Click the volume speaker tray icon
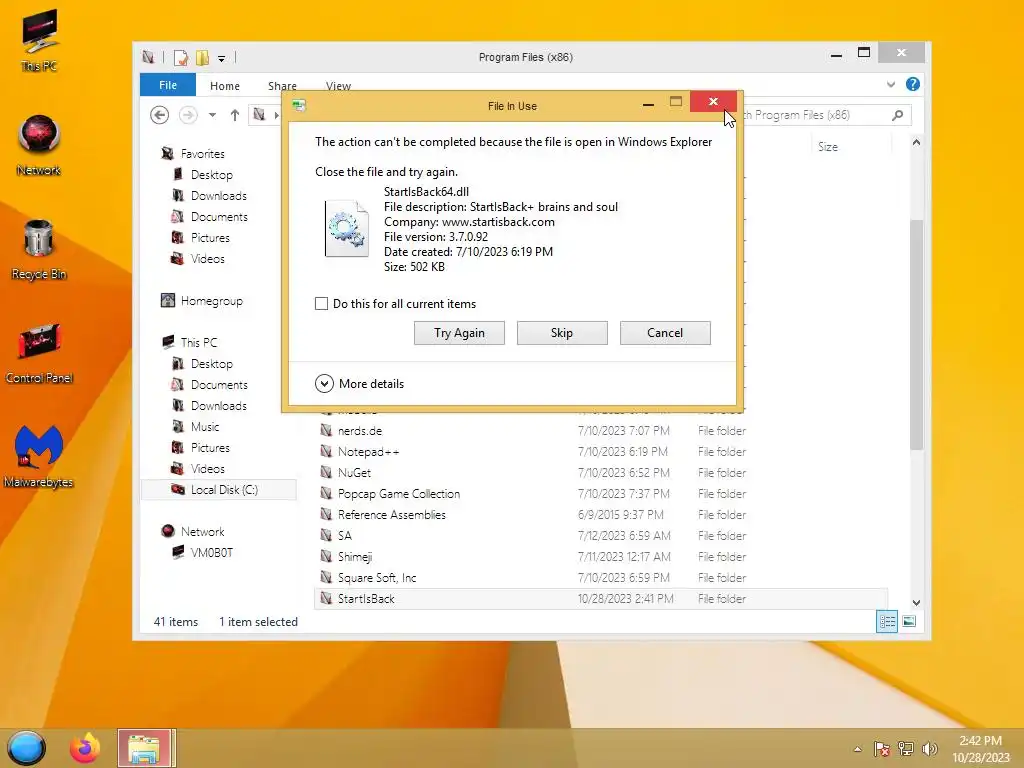 [x=929, y=749]
